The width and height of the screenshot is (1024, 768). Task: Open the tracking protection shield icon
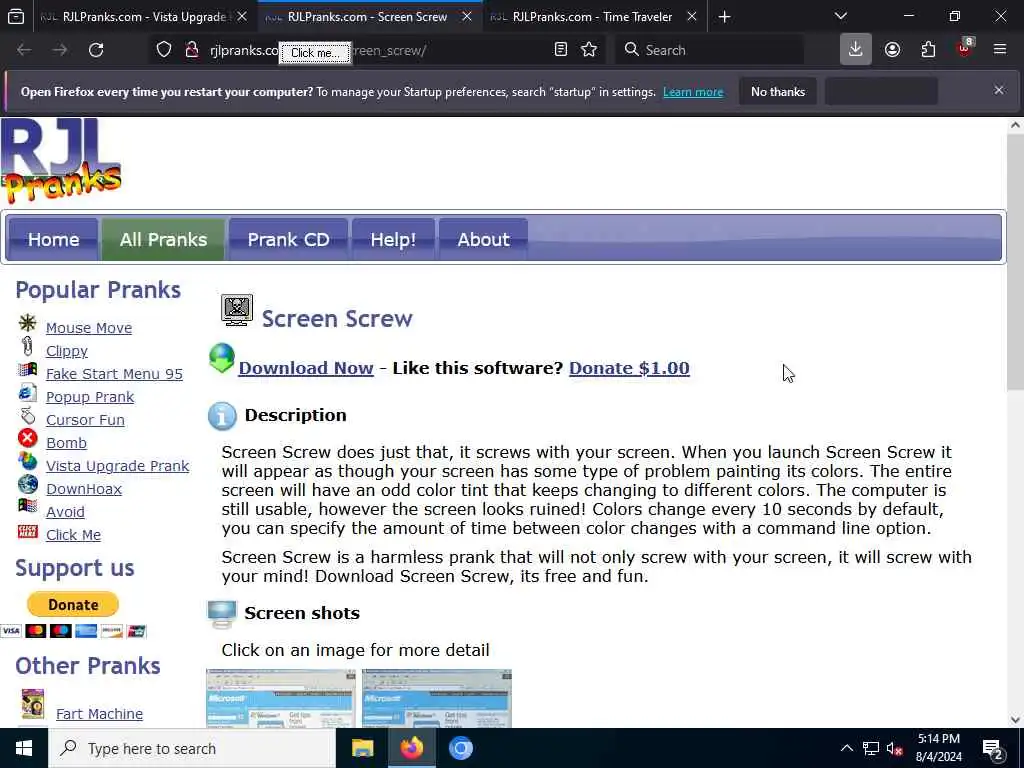click(x=164, y=50)
